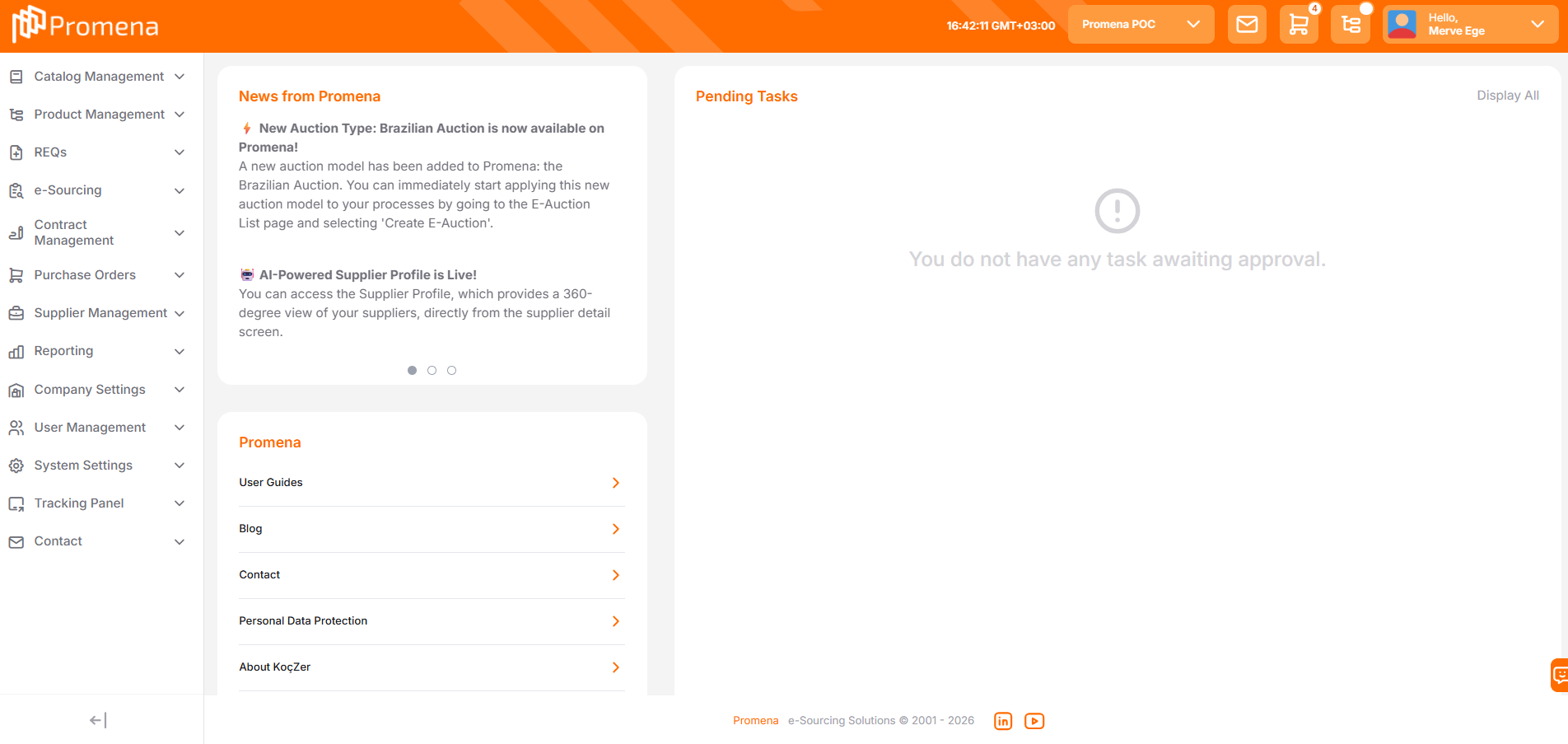Click the AI-Powered Supplier Profile headline
1568x744 pixels.
pos(368,275)
